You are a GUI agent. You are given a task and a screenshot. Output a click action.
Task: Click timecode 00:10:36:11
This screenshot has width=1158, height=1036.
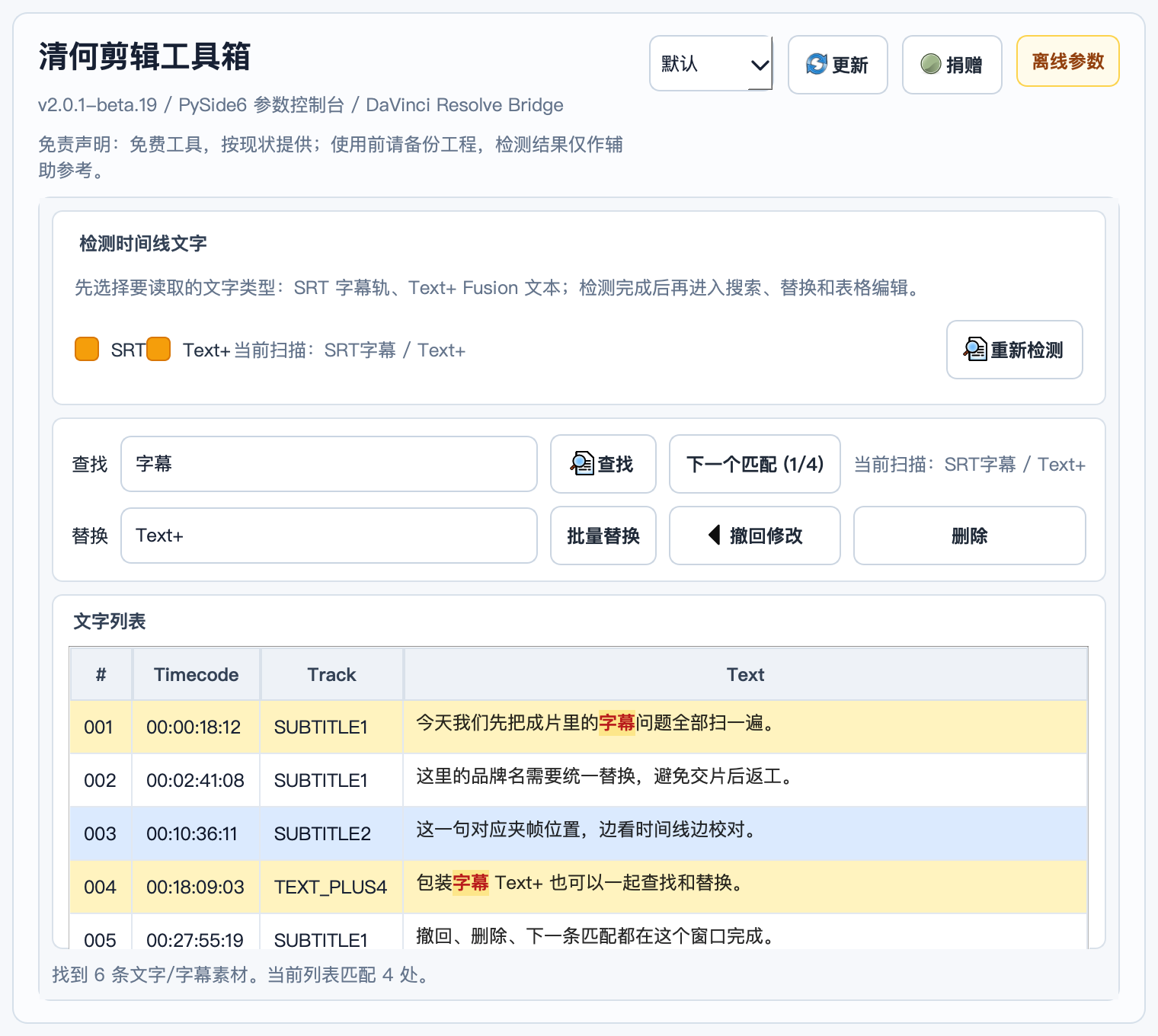[x=192, y=833]
